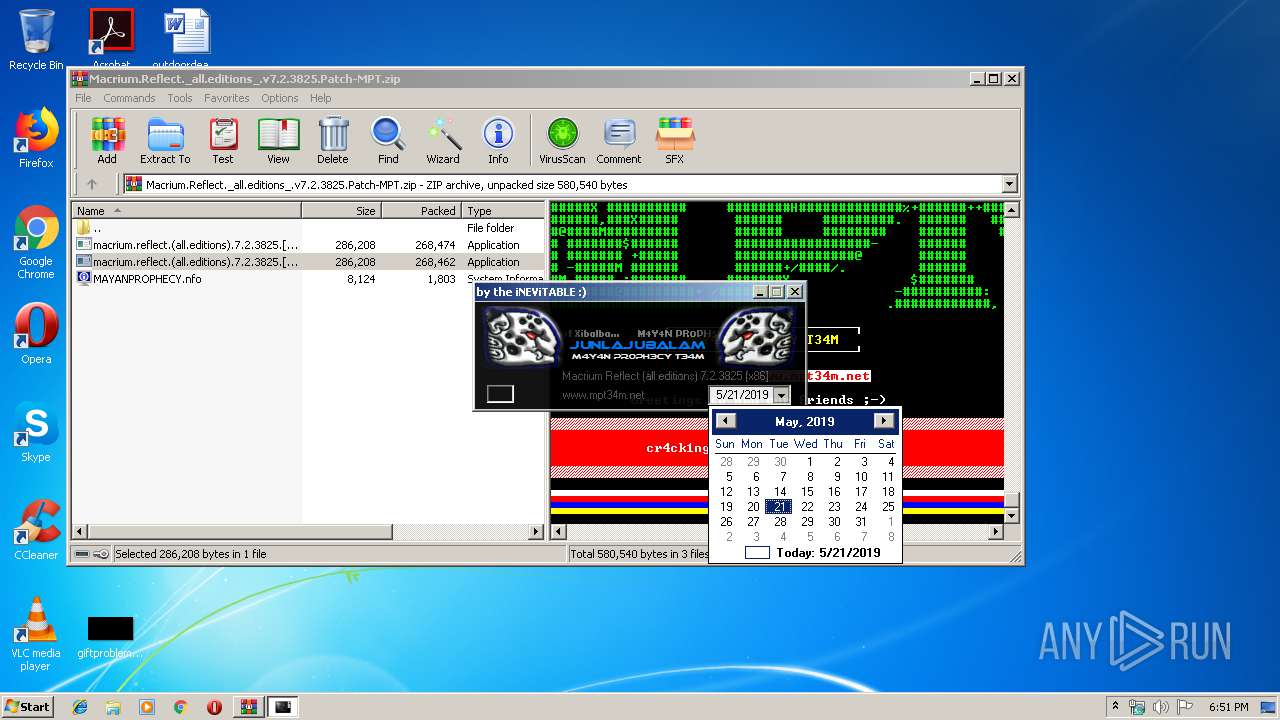Select the parent folder '..' row
This screenshot has height=720, width=1280.
(309, 228)
